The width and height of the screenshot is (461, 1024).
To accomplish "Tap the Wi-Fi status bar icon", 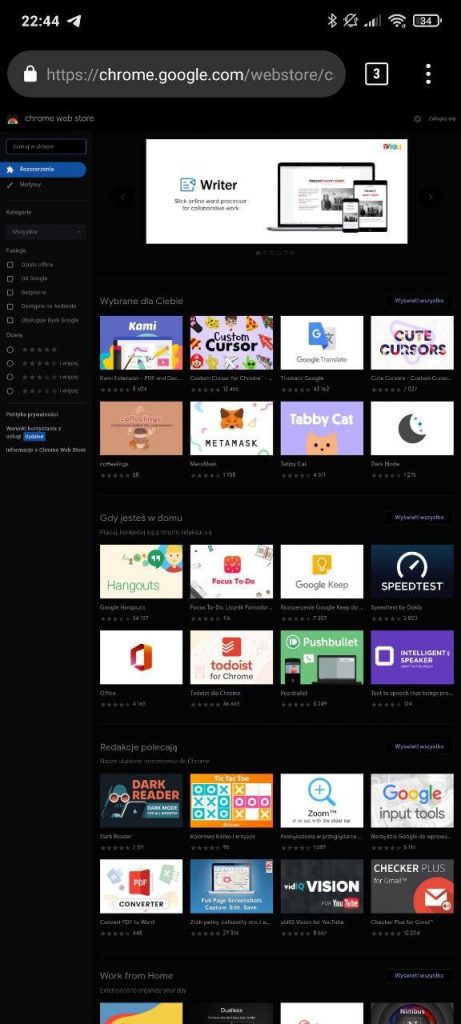I will coord(396,20).
